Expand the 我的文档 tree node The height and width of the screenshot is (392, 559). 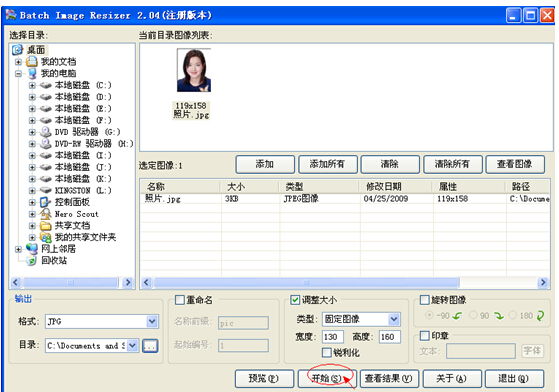point(18,62)
